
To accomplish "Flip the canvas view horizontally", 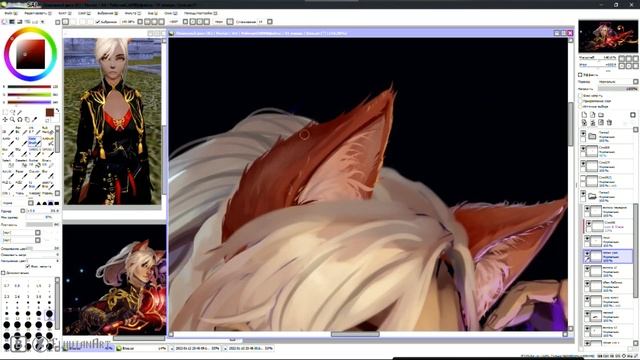I will pos(230,22).
